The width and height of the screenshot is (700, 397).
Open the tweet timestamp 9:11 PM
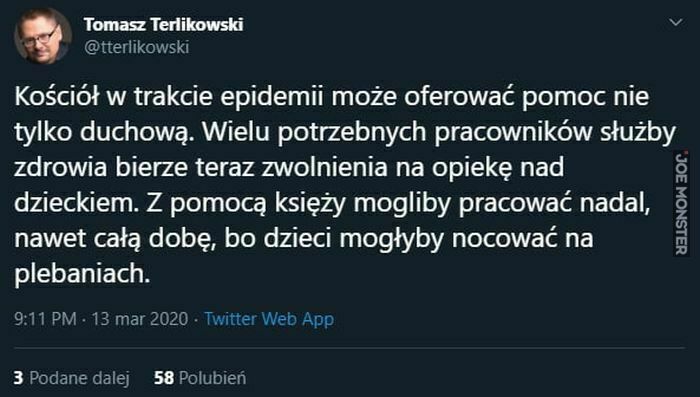45,319
